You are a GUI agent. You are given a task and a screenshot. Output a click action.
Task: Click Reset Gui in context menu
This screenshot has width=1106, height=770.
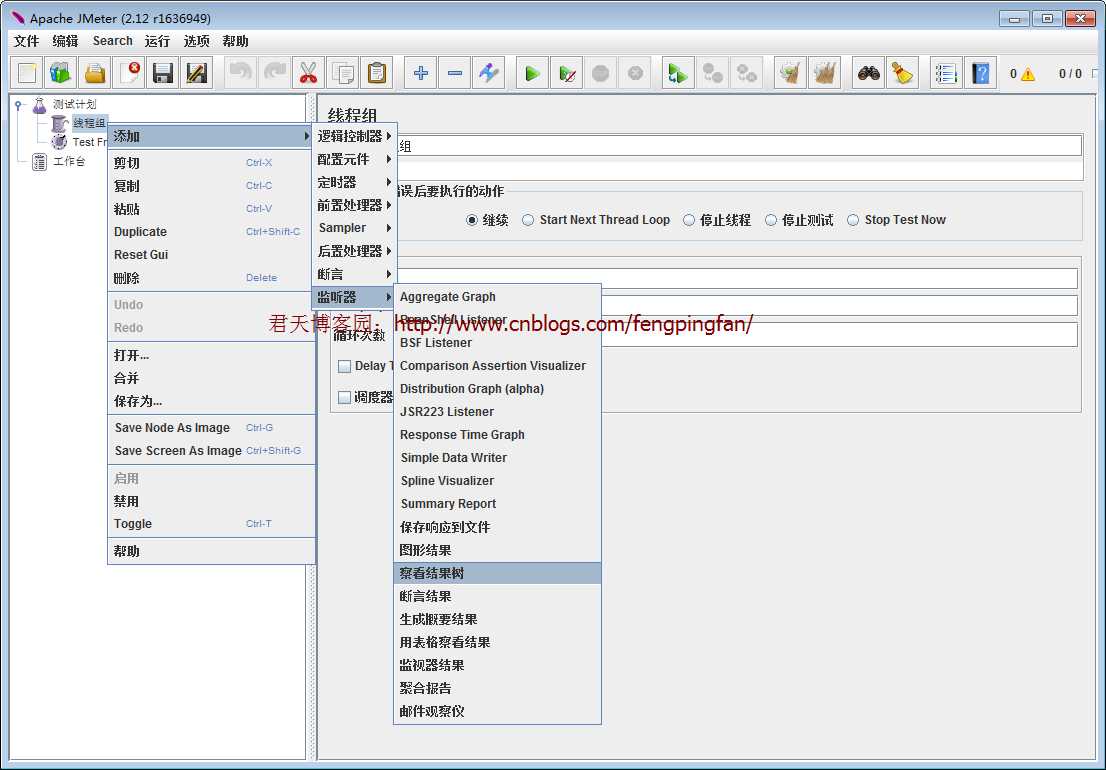[211, 255]
